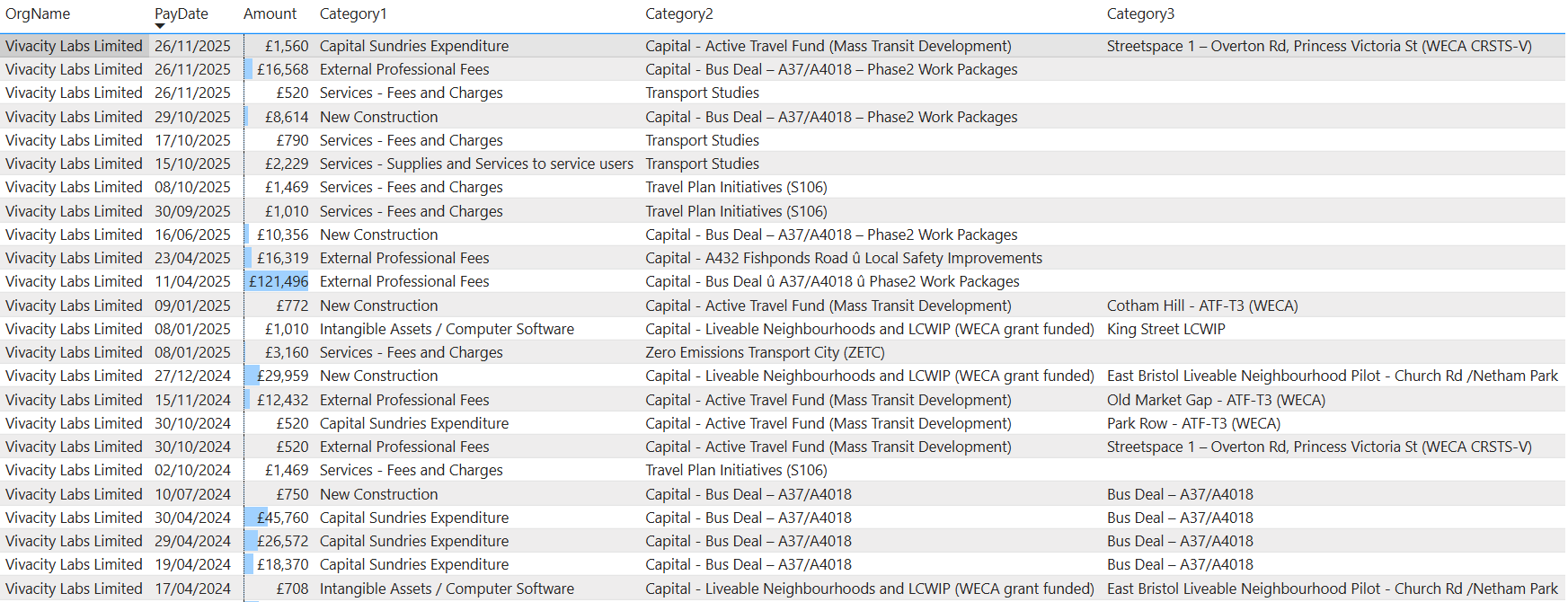Sort table by OrgName column header
Screen dimensions: 1568x602
(38, 13)
